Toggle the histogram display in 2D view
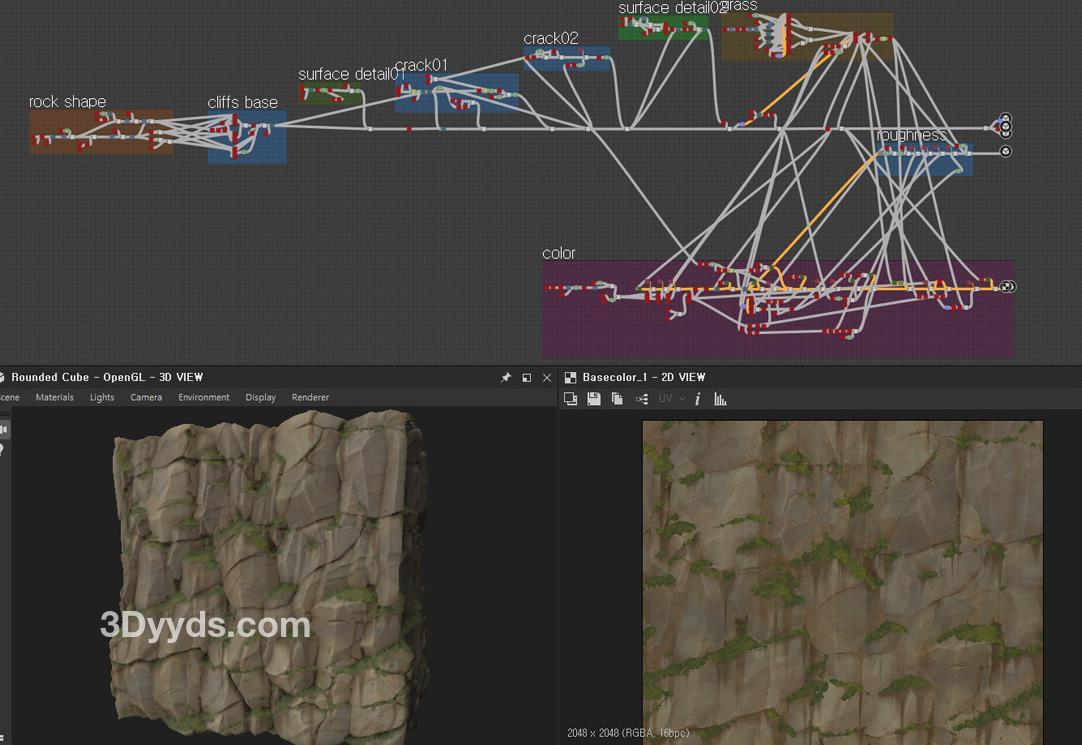Image resolution: width=1082 pixels, height=745 pixels. coord(720,399)
